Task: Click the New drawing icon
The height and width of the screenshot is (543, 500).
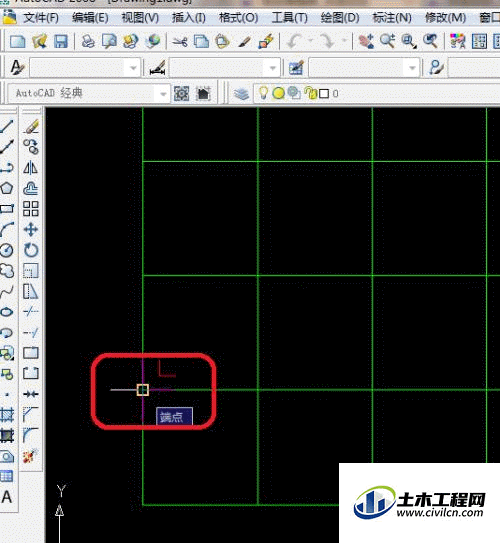Action: point(18,42)
